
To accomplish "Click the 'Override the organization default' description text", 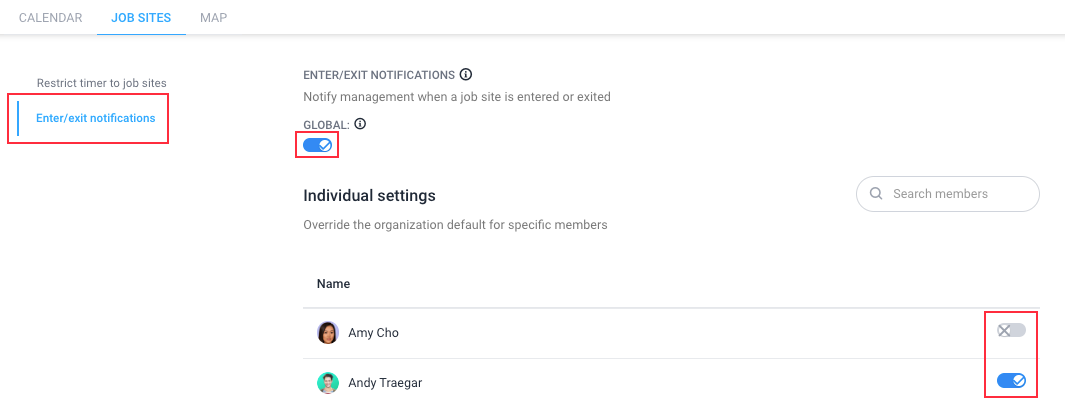I will (455, 224).
